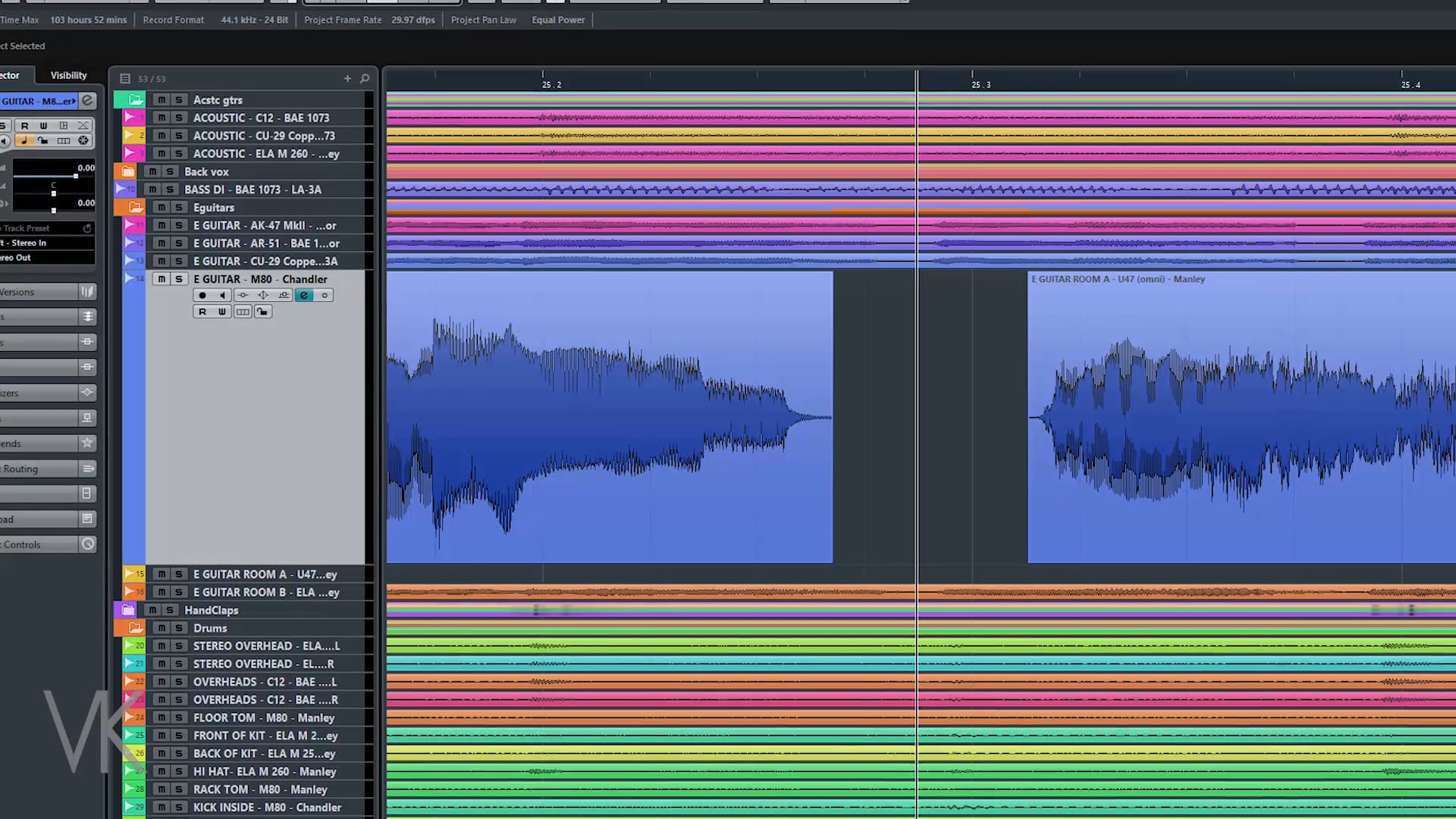The height and width of the screenshot is (819, 1456).
Task: Click the 44.1 kHz - 24 Bit record format
Action: [254, 20]
